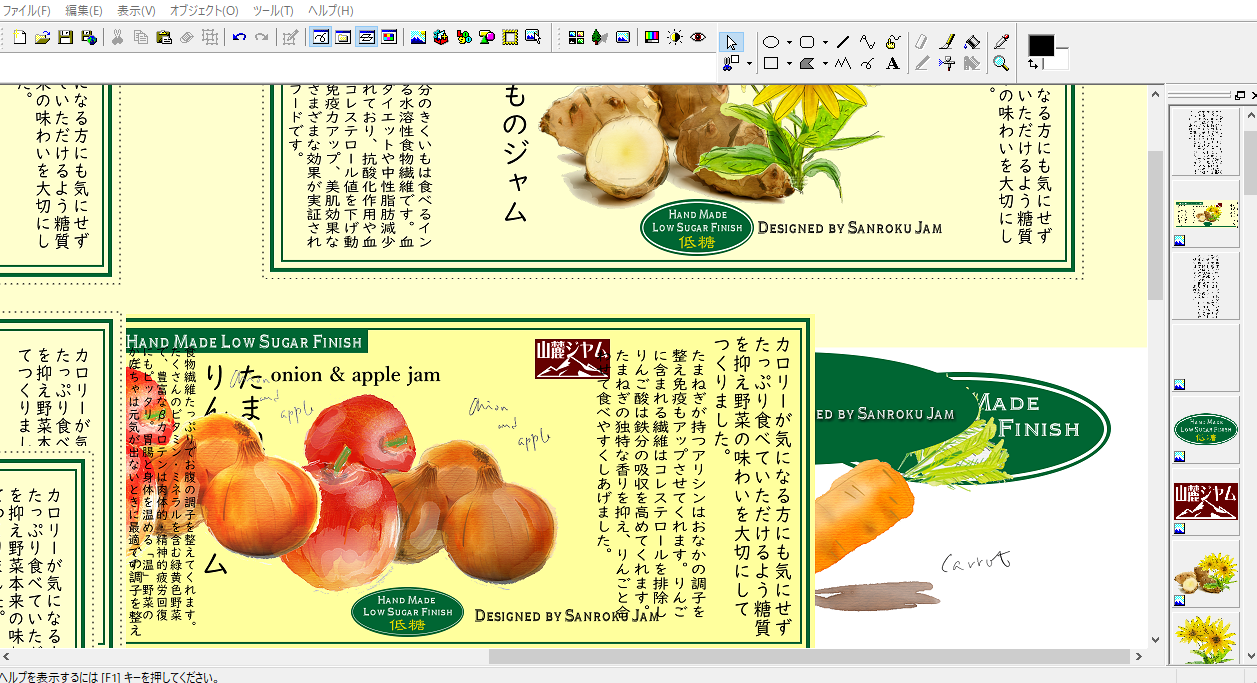This screenshot has width=1257, height=683.
Task: Select the straight Line drawing tool
Action: pyautogui.click(x=843, y=42)
